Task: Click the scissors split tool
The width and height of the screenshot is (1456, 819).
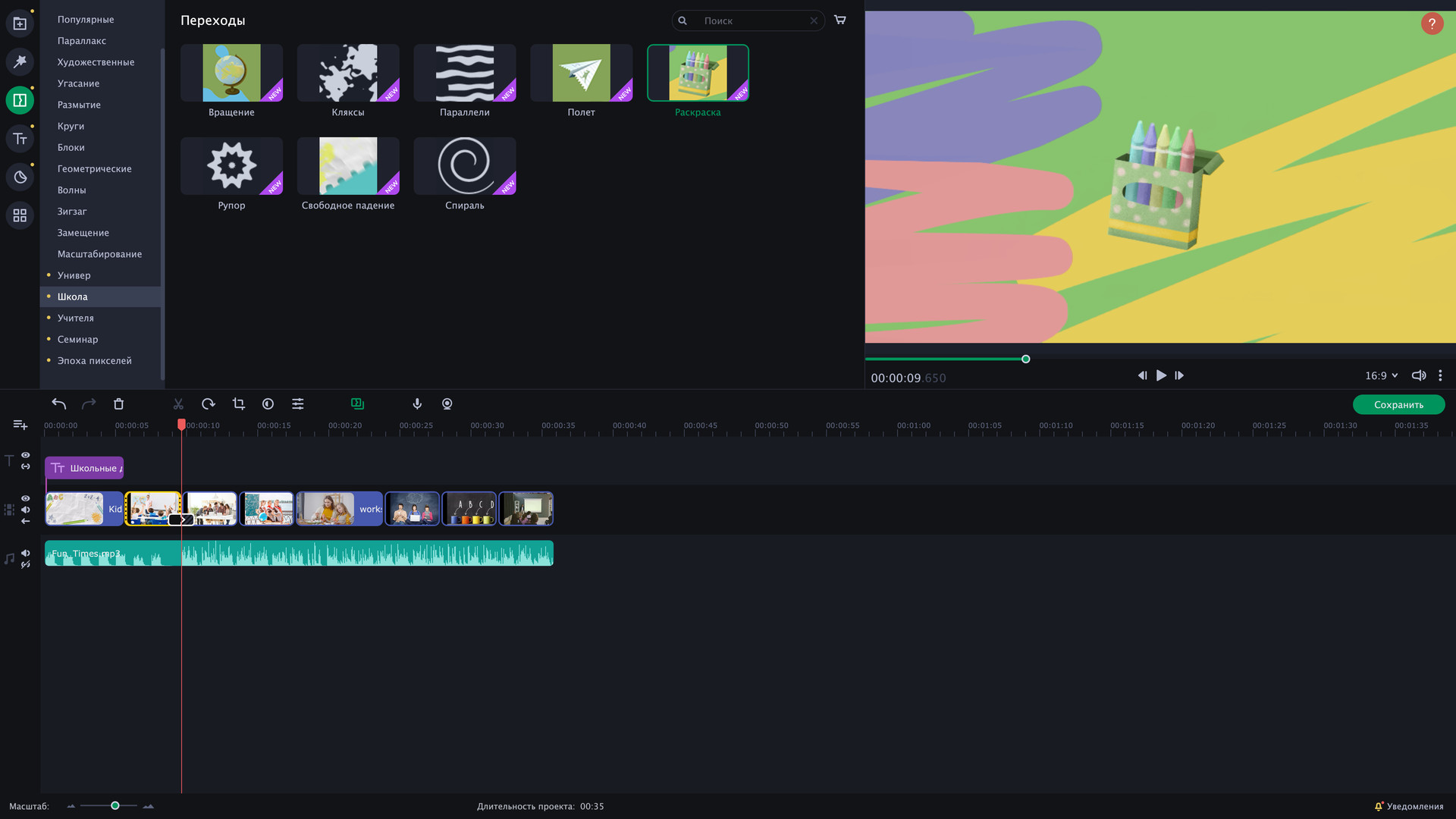Action: 178,404
